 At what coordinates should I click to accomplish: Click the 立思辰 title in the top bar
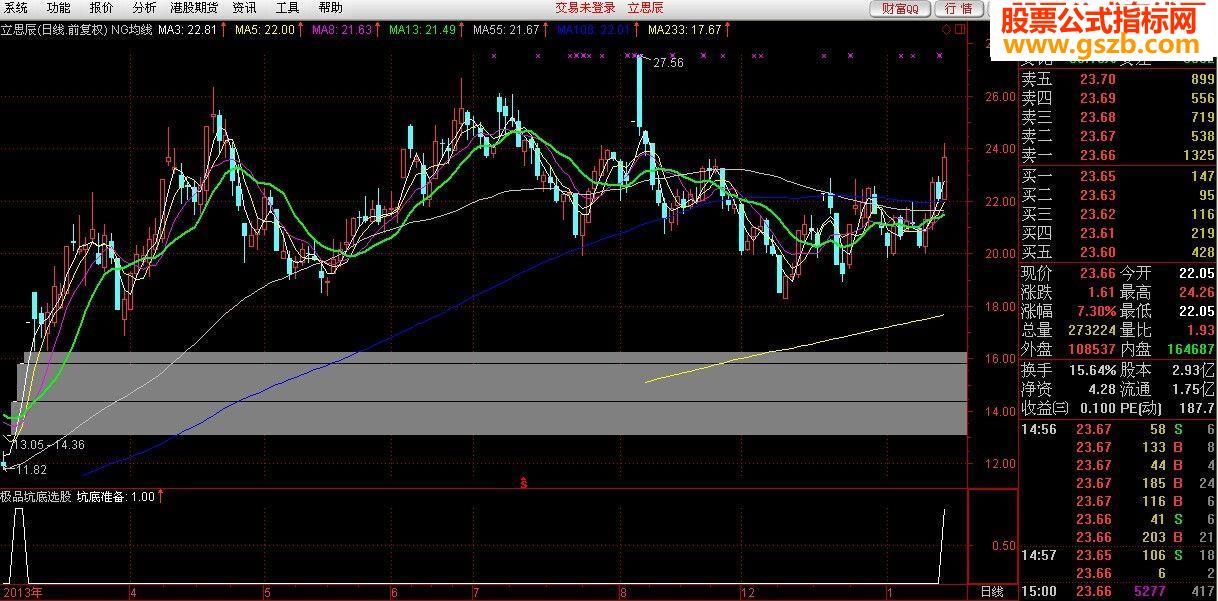[645, 7]
